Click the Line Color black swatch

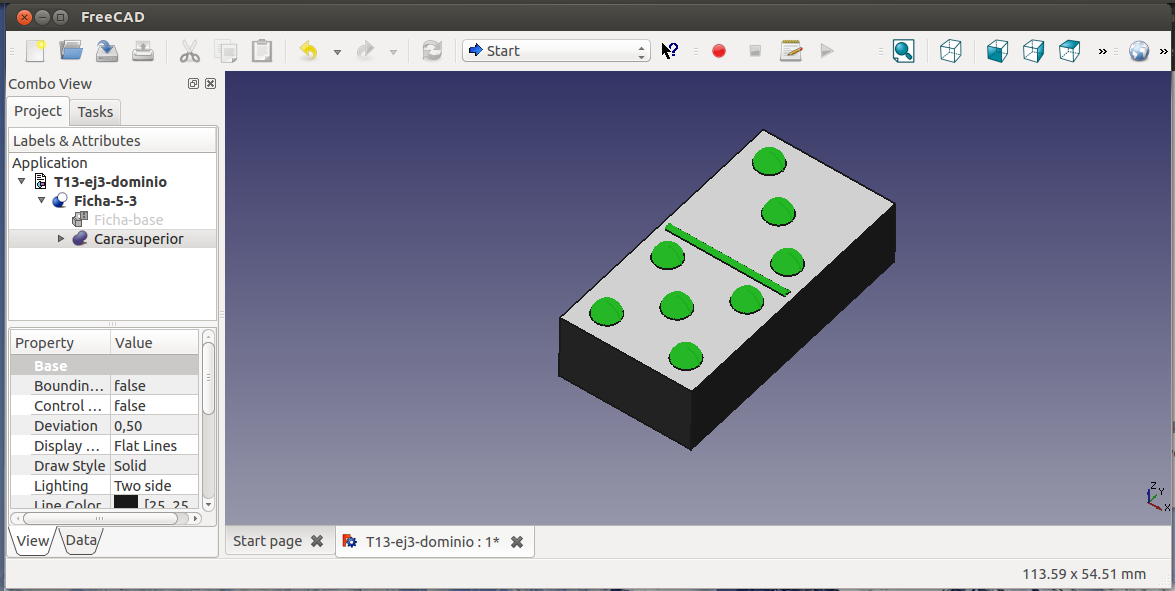(126, 503)
